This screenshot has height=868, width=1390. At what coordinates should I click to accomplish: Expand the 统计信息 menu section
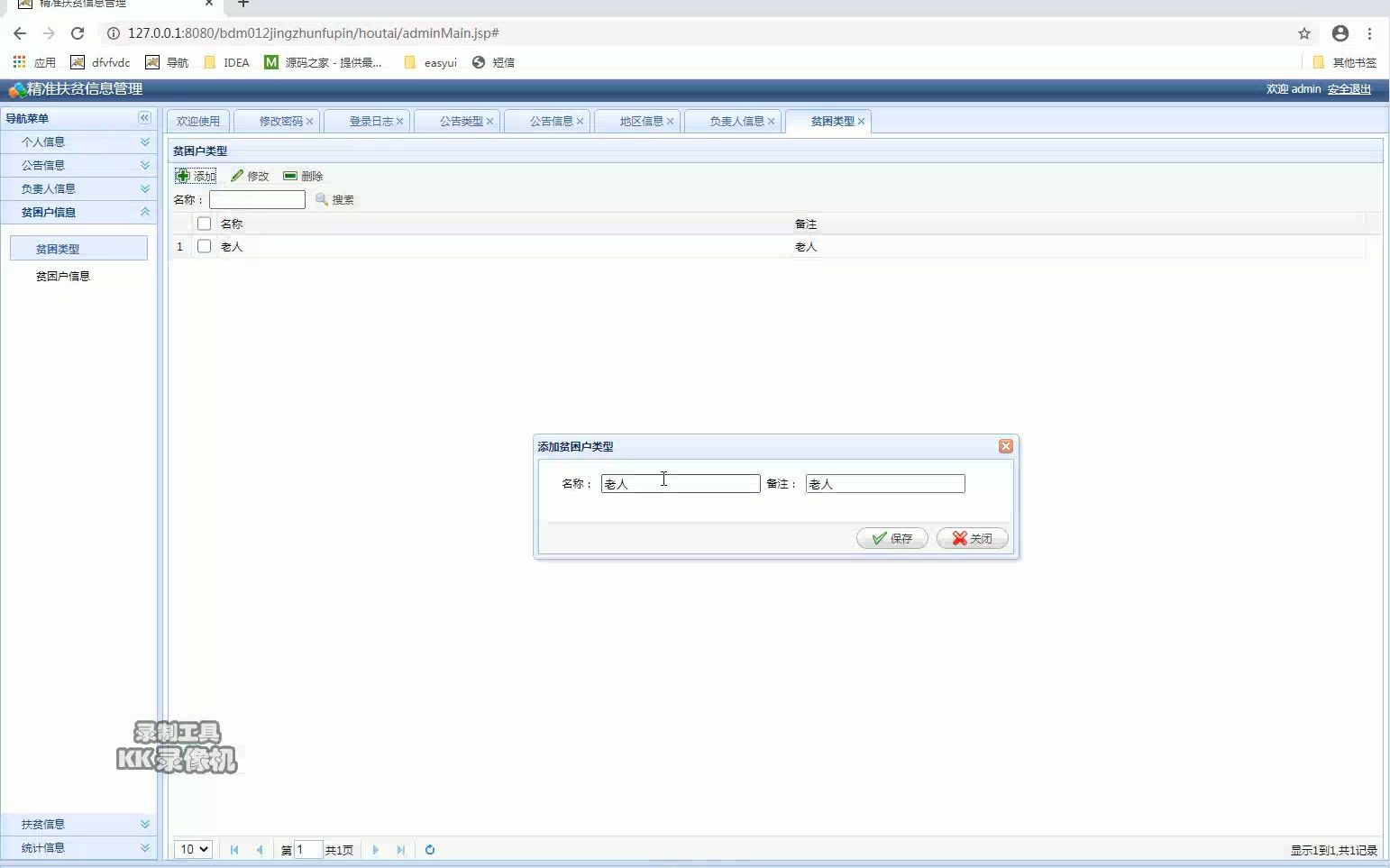point(79,847)
